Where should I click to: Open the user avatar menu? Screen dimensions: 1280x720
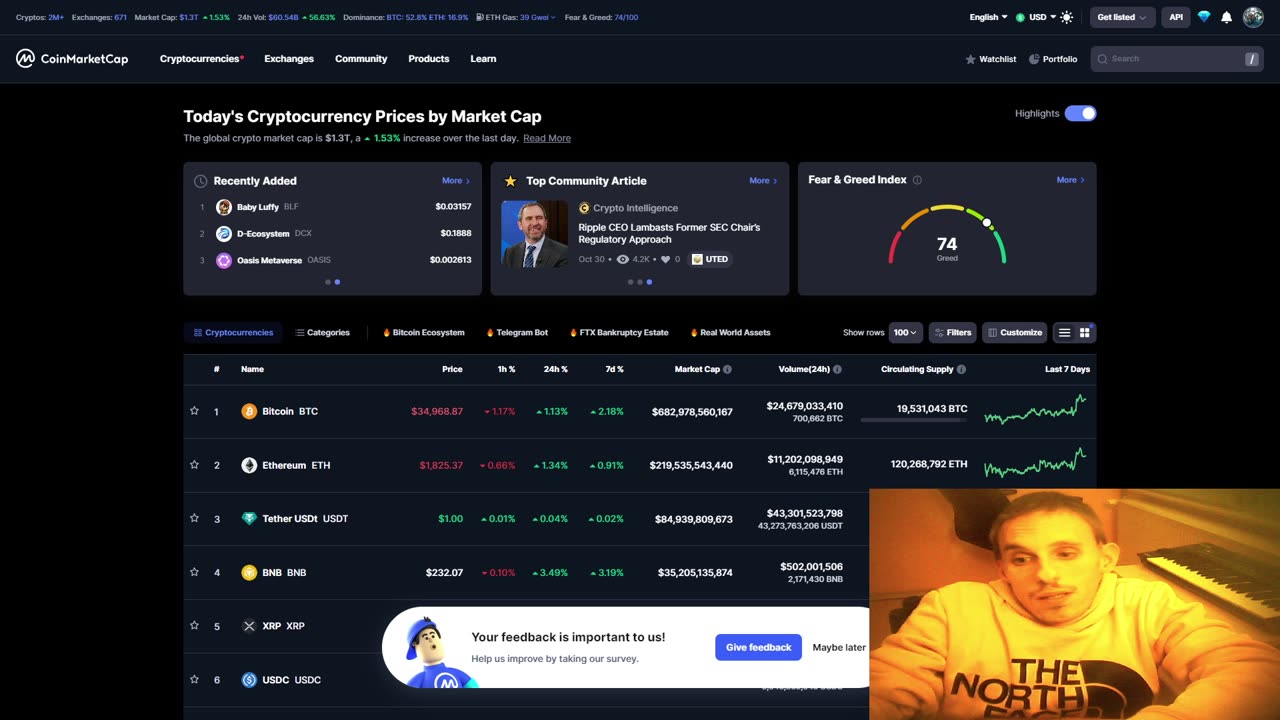[1253, 17]
